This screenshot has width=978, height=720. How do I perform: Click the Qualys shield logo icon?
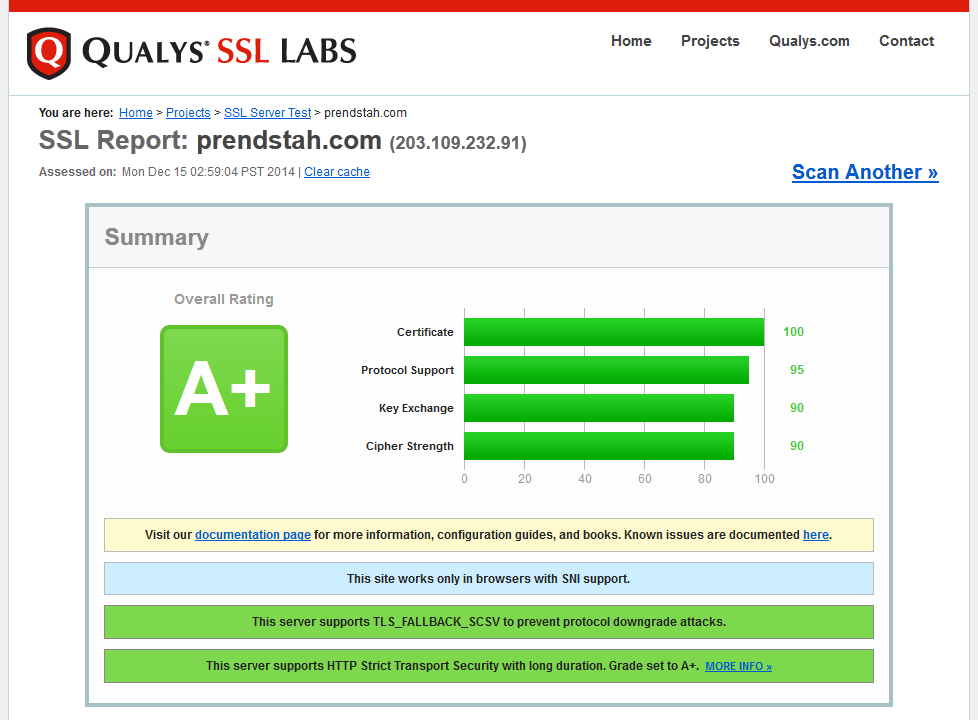click(x=49, y=53)
